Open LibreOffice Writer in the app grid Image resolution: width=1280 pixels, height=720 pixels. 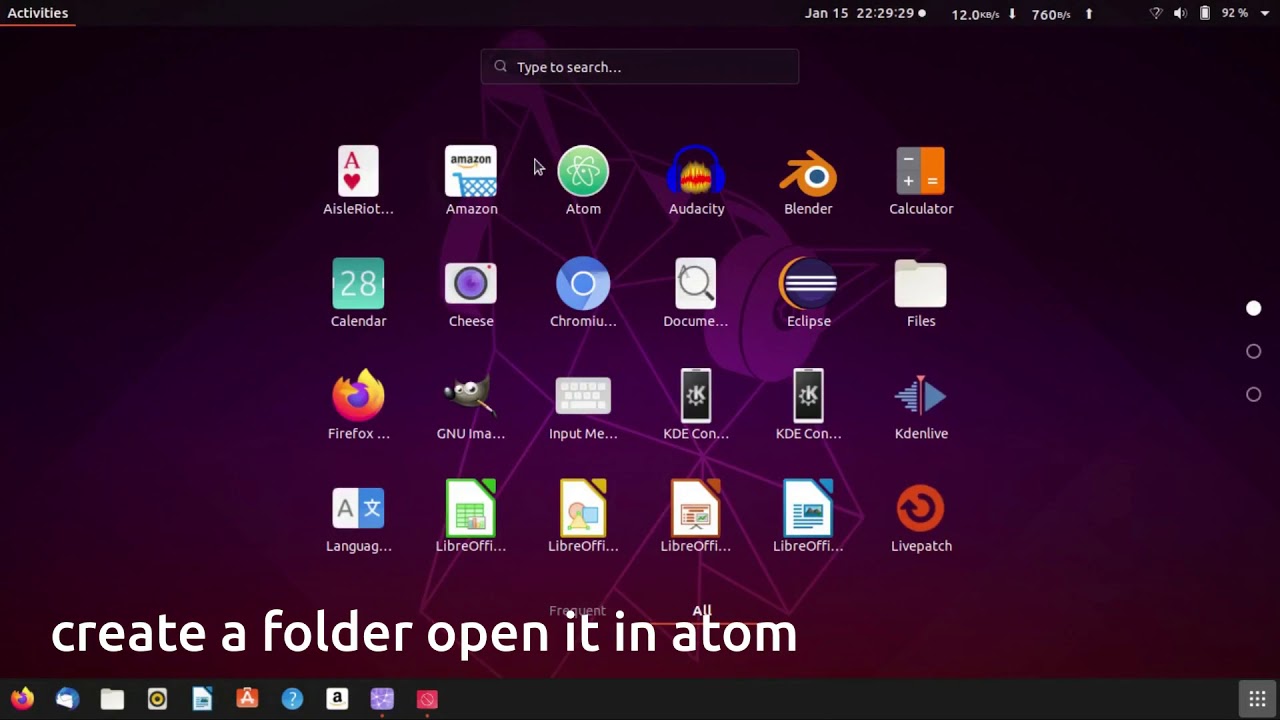click(x=808, y=518)
